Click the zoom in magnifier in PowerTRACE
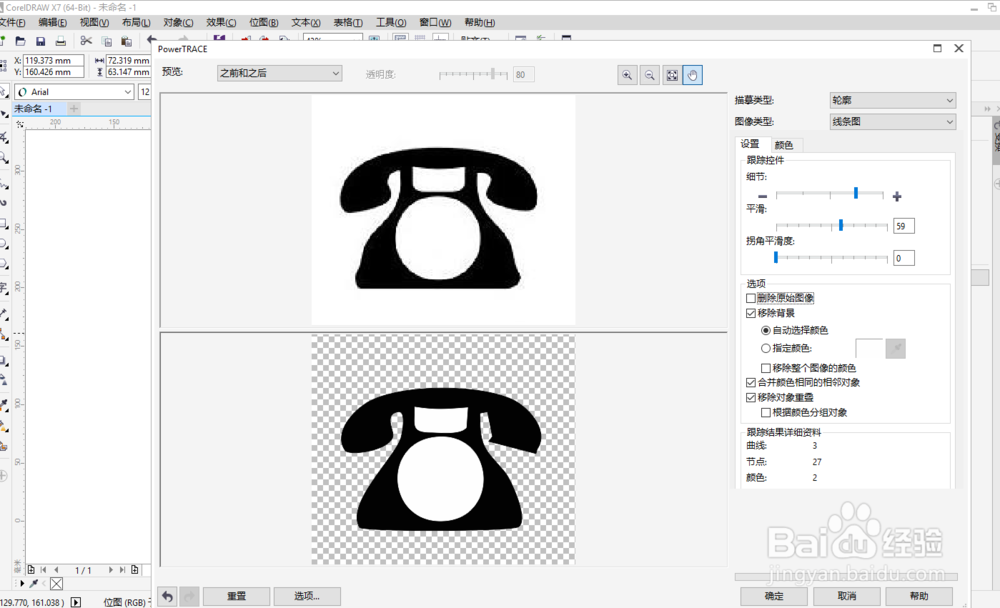Image resolution: width=1000 pixels, height=608 pixels. pyautogui.click(x=628, y=75)
